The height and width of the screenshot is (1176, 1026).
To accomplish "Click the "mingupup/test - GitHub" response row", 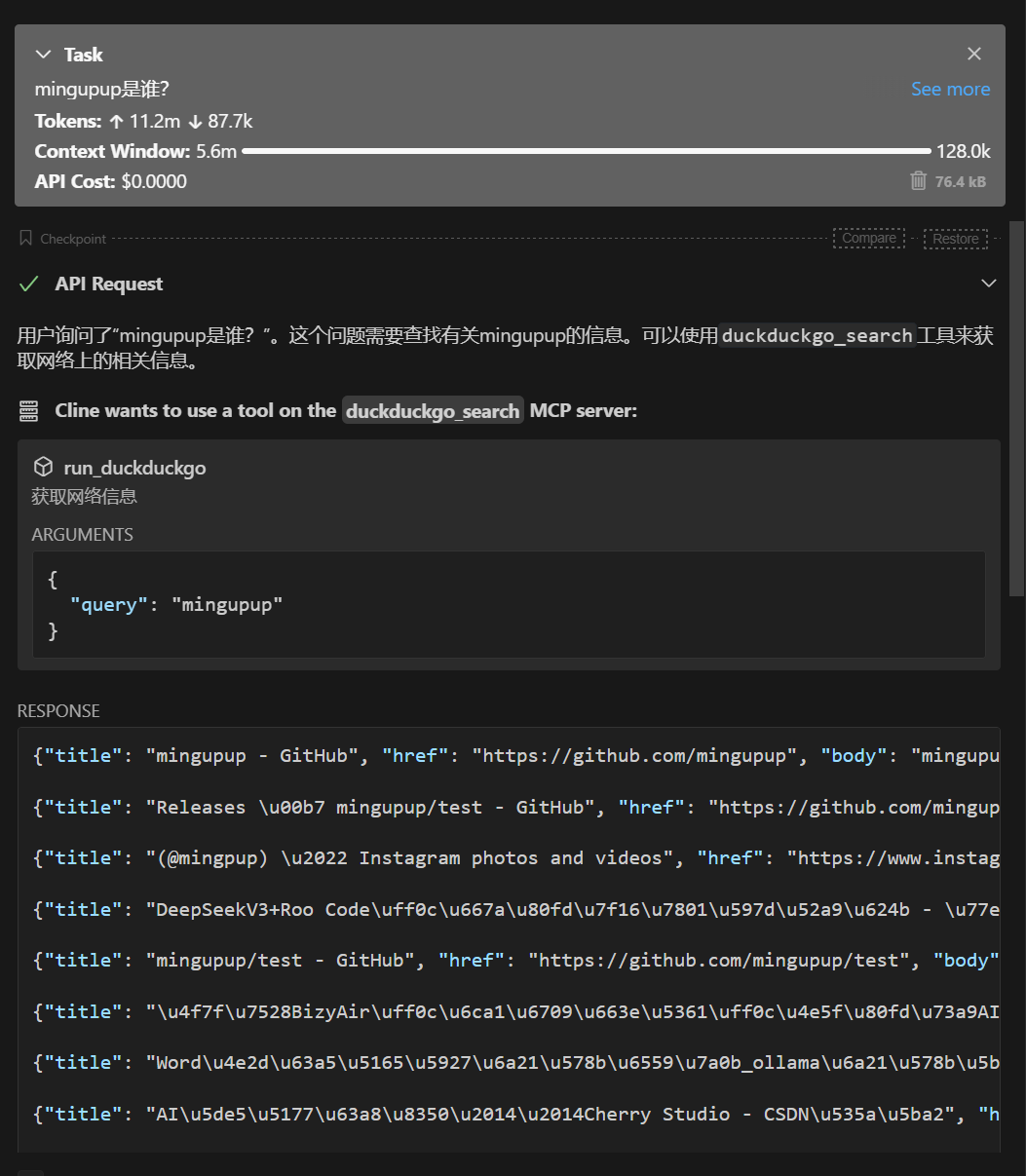I will [516, 961].
